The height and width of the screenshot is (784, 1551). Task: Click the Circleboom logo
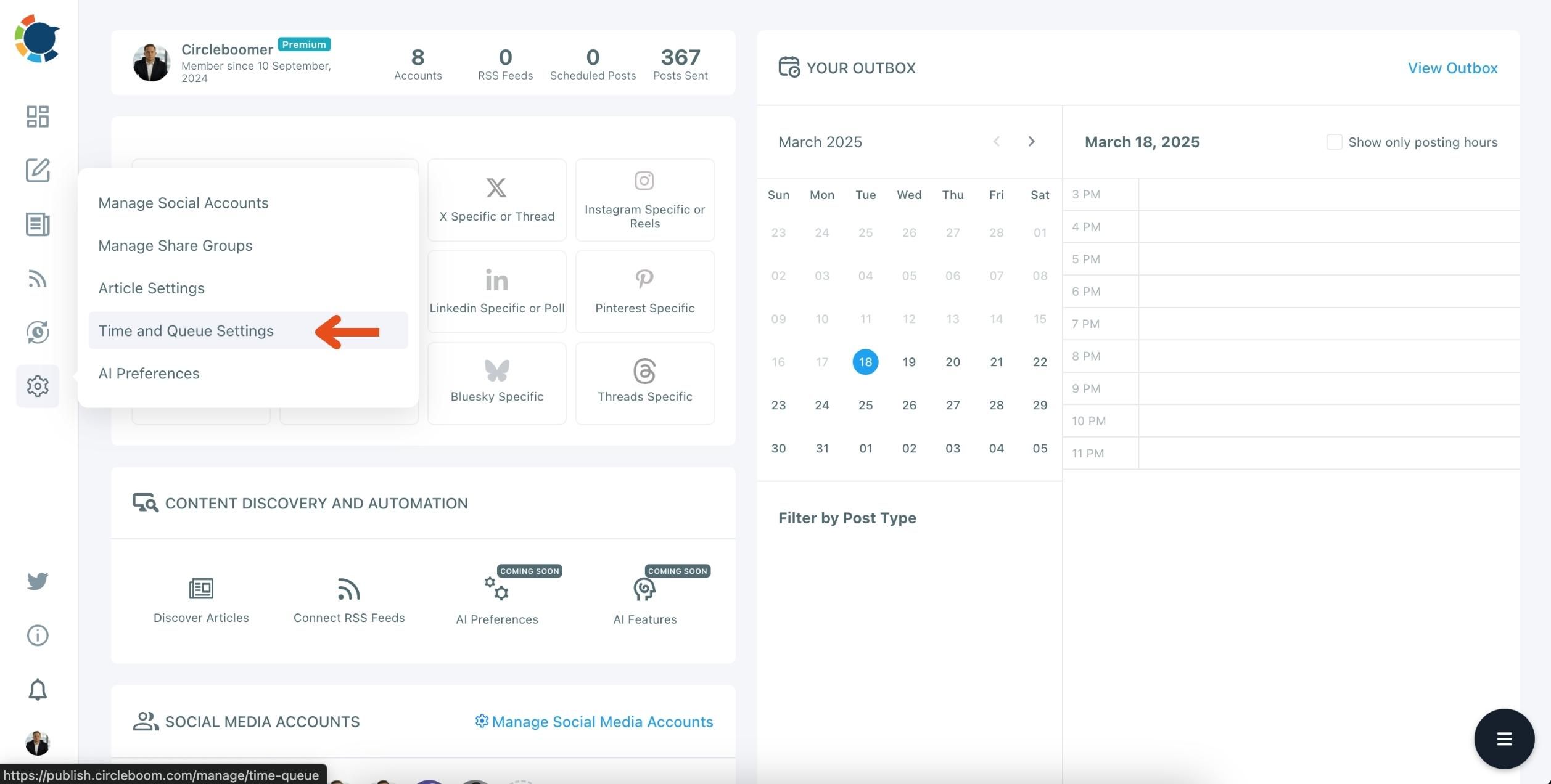(x=37, y=38)
